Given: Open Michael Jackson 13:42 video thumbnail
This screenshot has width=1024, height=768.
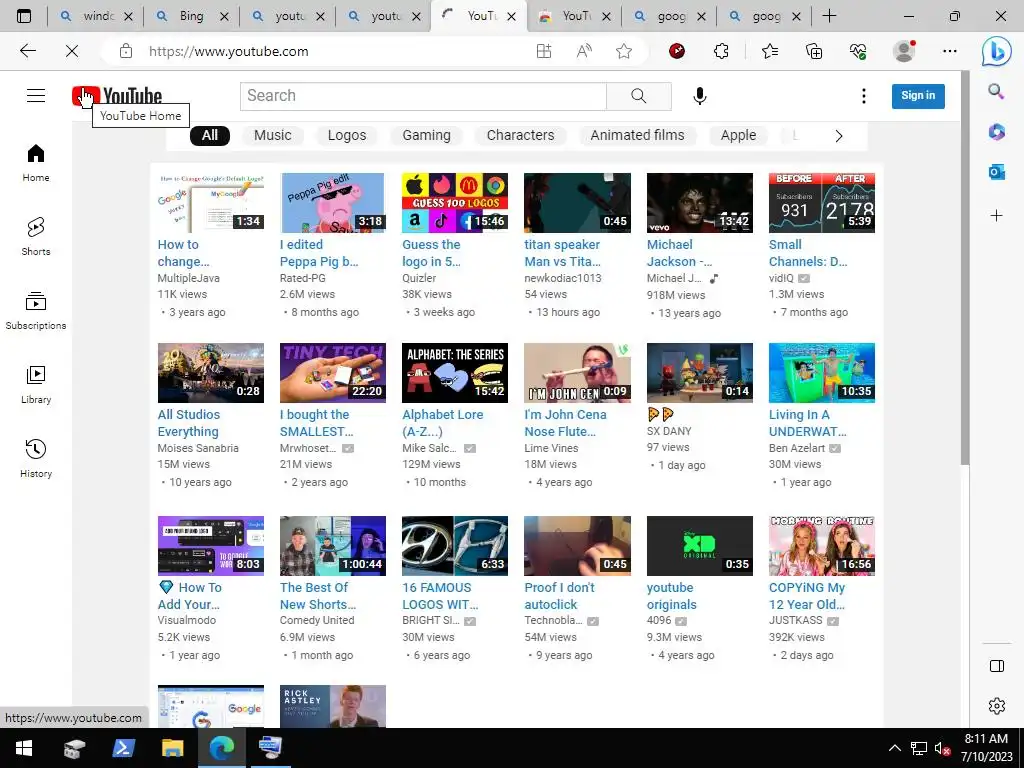Looking at the screenshot, I should tap(699, 203).
